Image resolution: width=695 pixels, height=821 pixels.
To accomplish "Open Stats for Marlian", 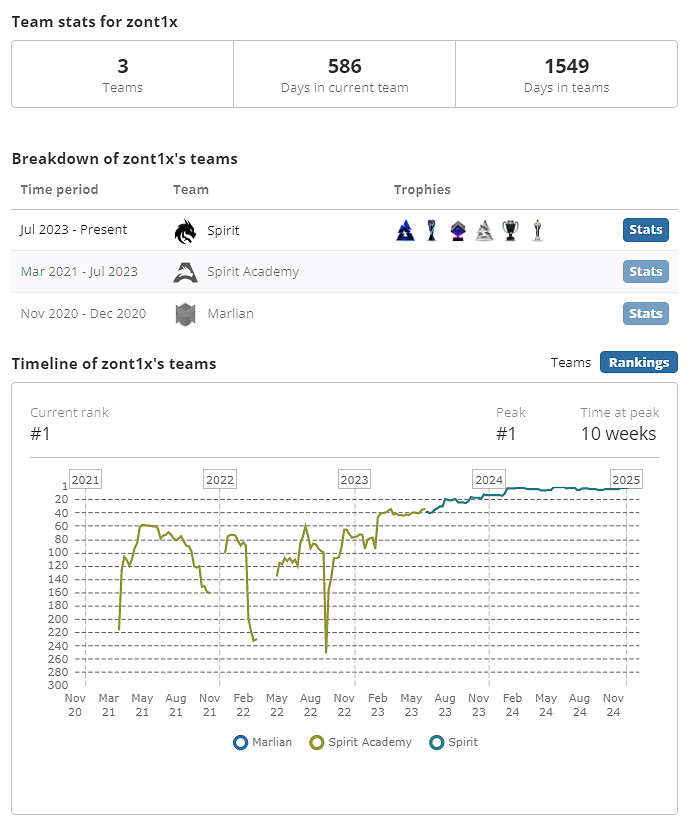I will point(646,314).
